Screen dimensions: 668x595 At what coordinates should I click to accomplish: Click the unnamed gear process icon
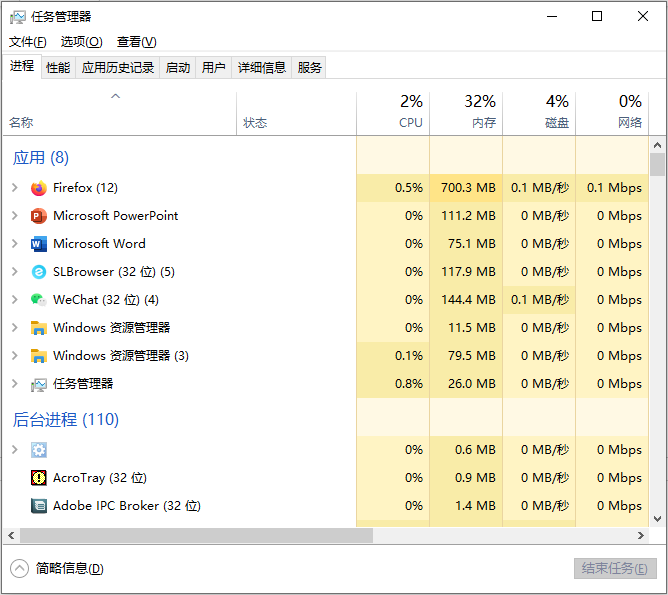39,450
